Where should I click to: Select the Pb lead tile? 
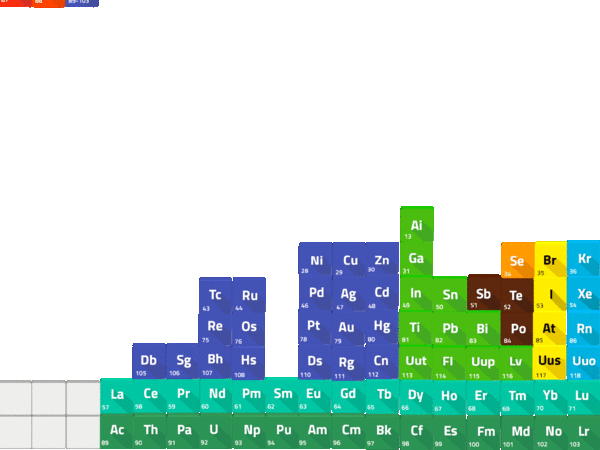click(450, 328)
